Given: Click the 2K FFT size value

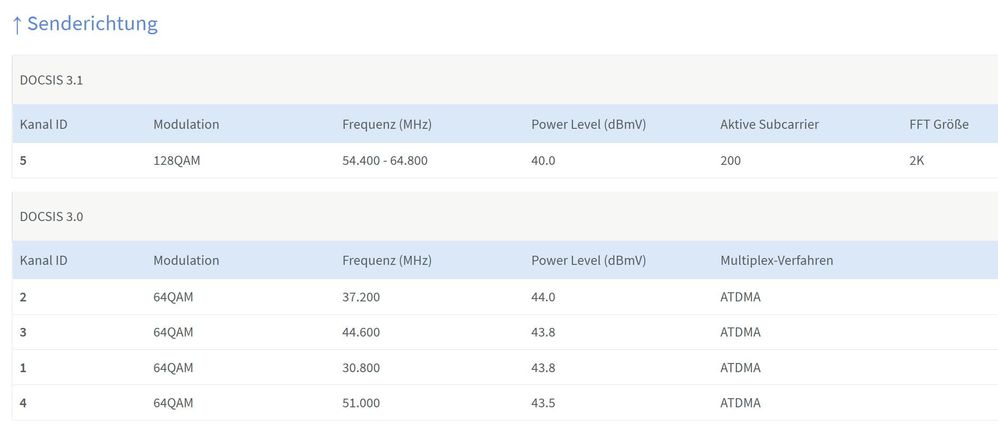Looking at the screenshot, I should (x=917, y=160).
